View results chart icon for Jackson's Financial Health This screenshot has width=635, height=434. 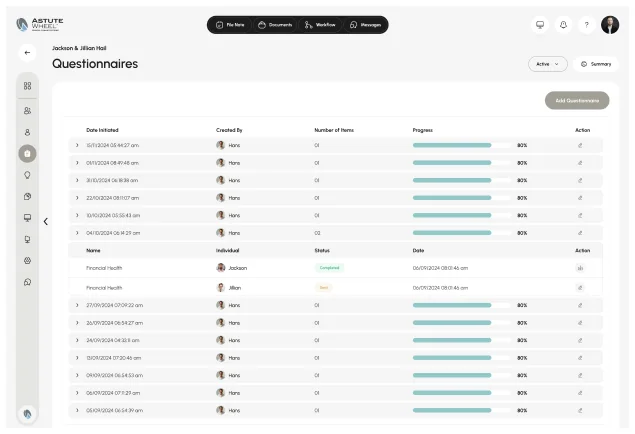580,268
